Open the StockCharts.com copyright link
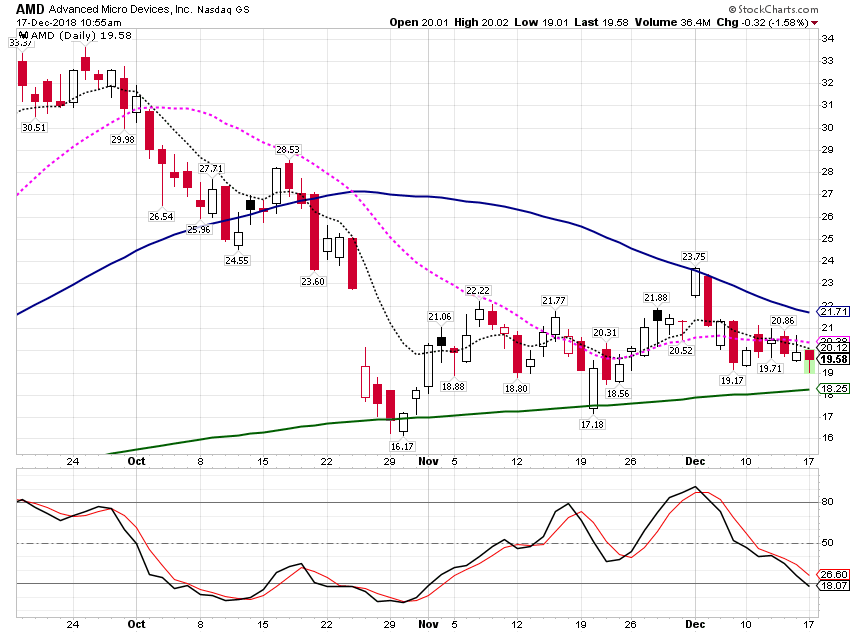The image size is (850, 633). coord(773,9)
